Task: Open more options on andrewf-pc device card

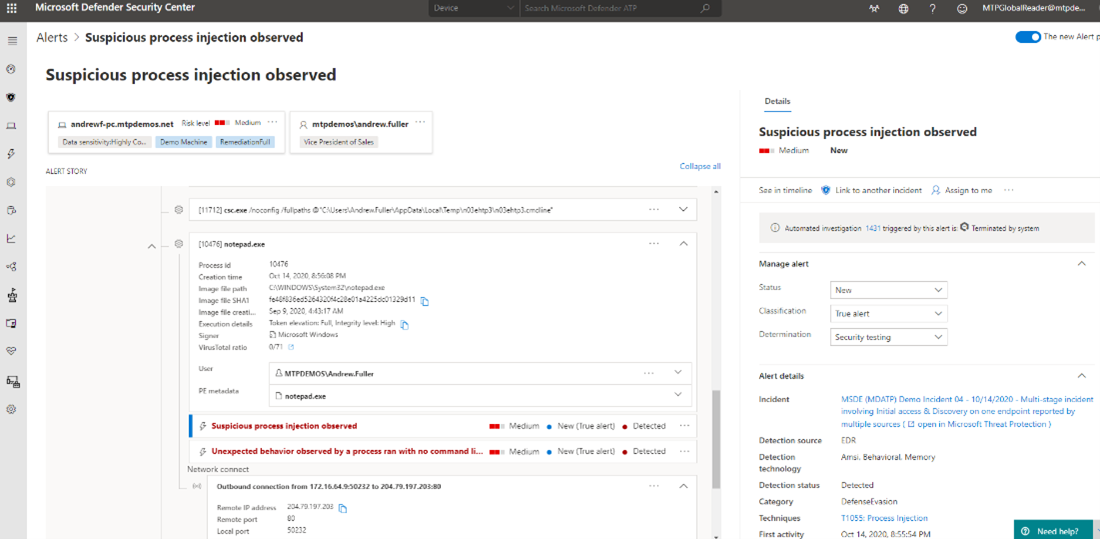Action: coord(272,122)
